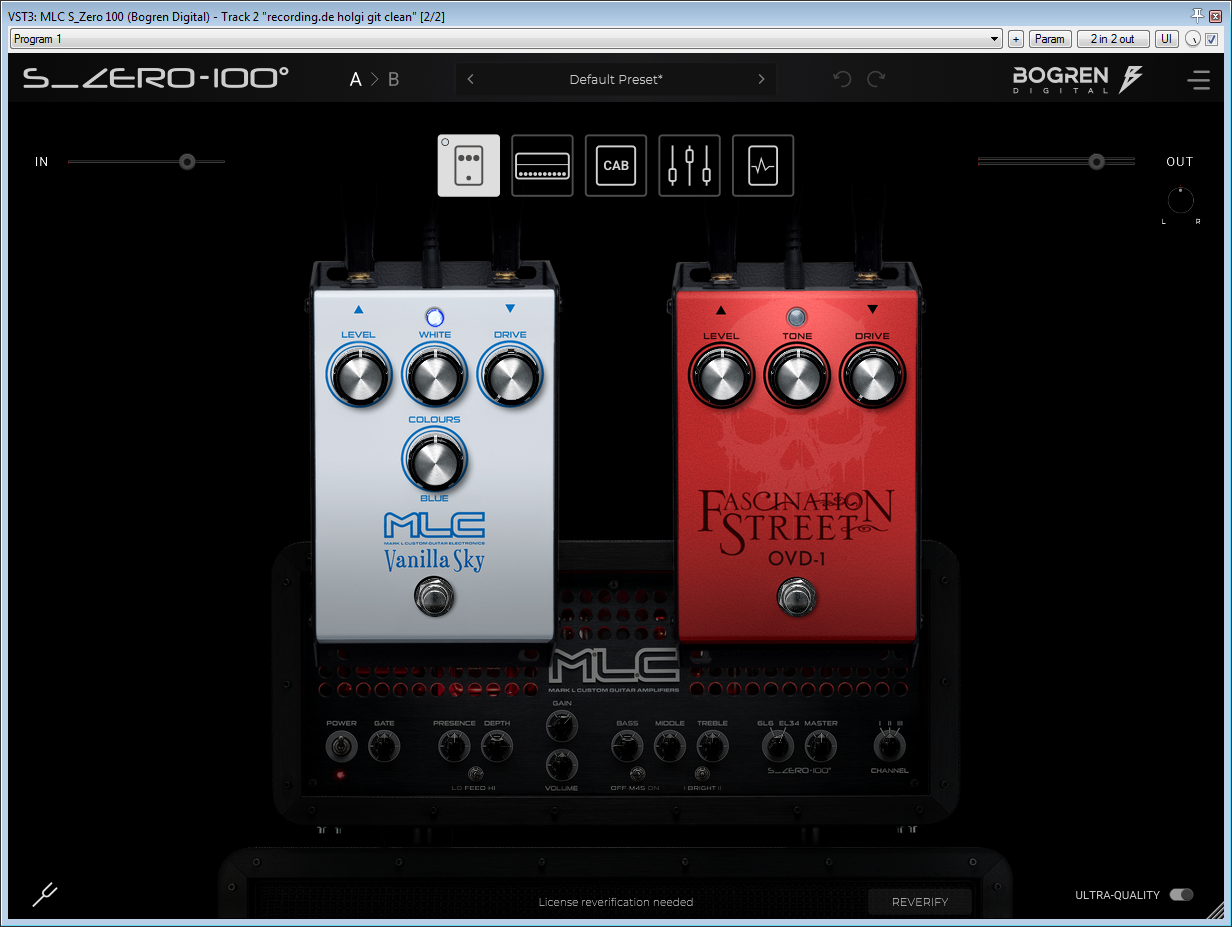Go to previous preset chevron
Viewport: 1232px width, 927px height.
tap(471, 79)
